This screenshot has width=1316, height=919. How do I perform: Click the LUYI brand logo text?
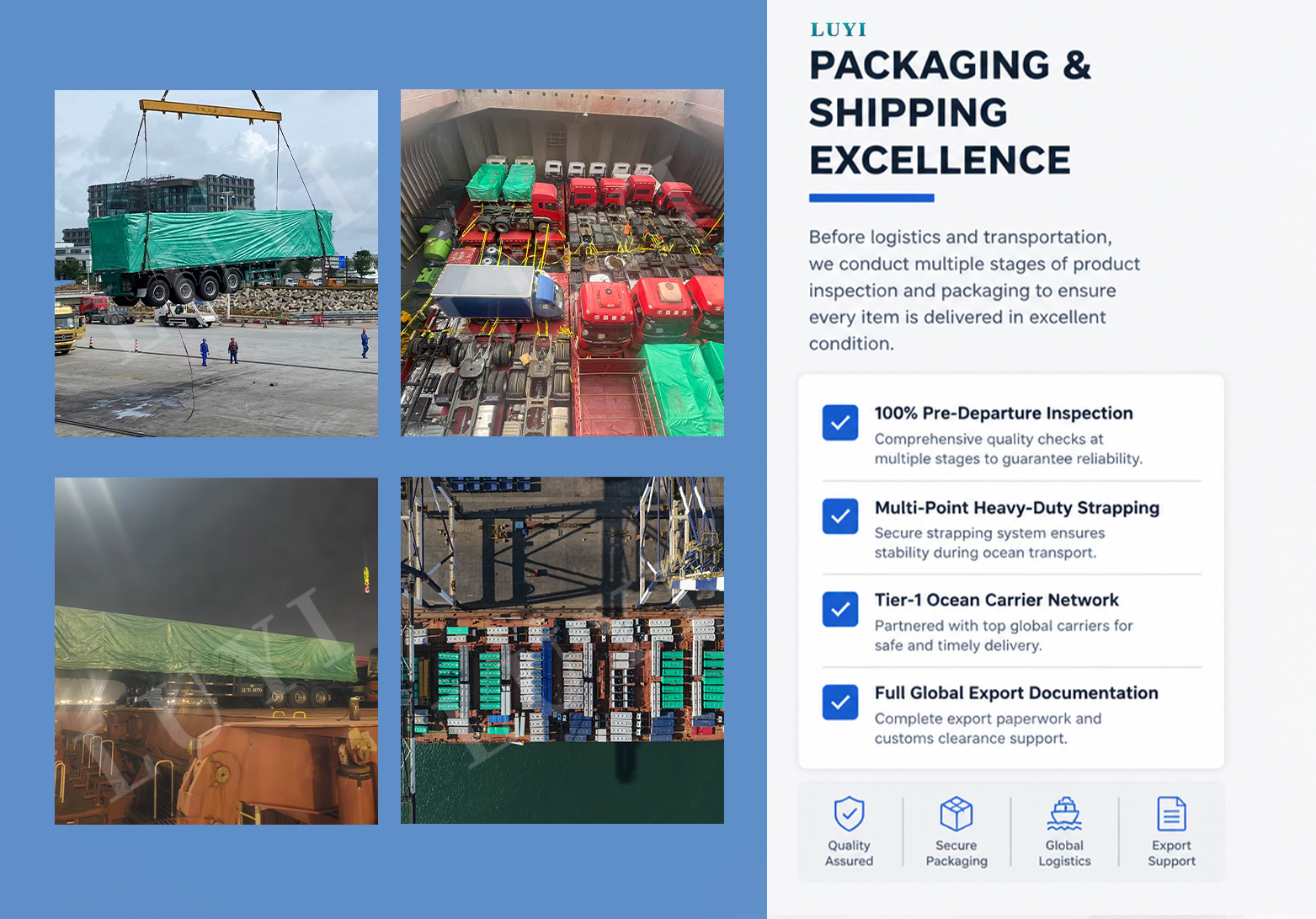[838, 30]
